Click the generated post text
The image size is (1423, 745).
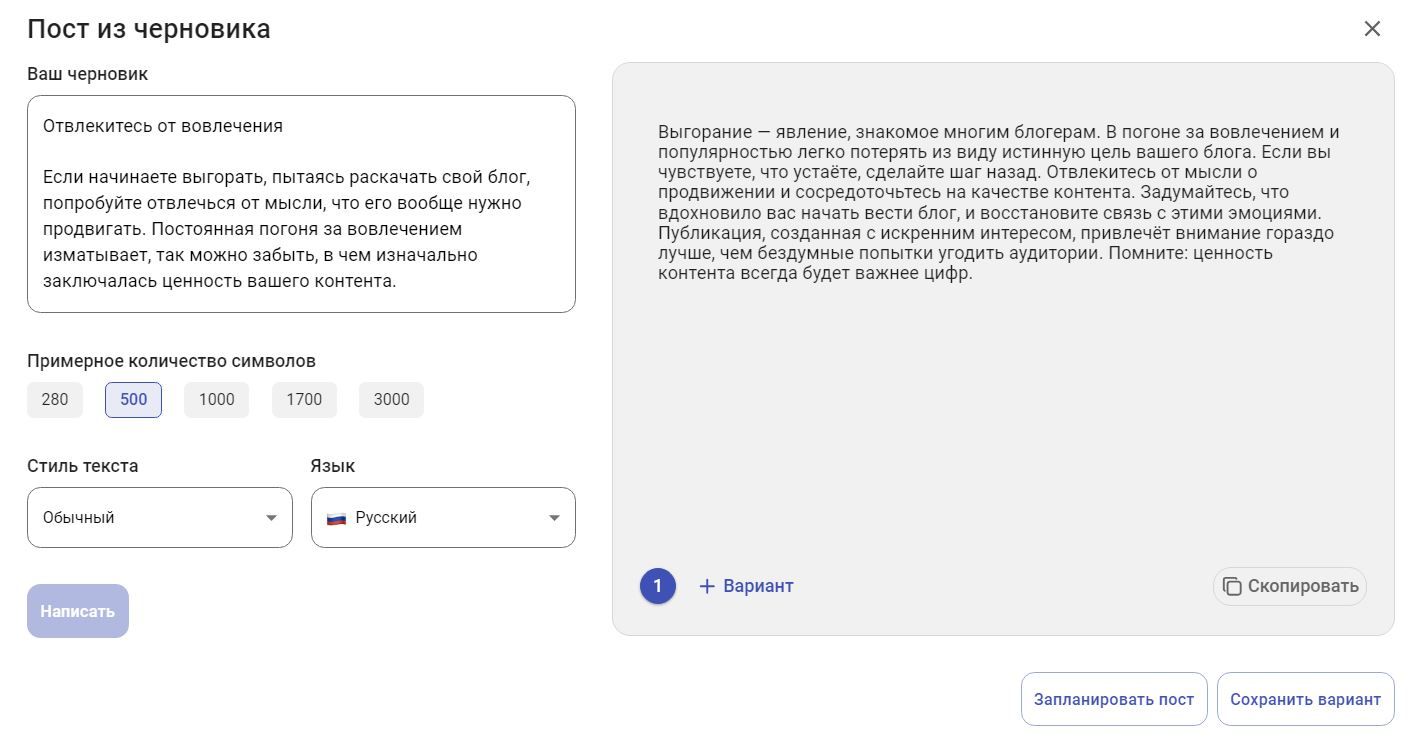point(998,203)
